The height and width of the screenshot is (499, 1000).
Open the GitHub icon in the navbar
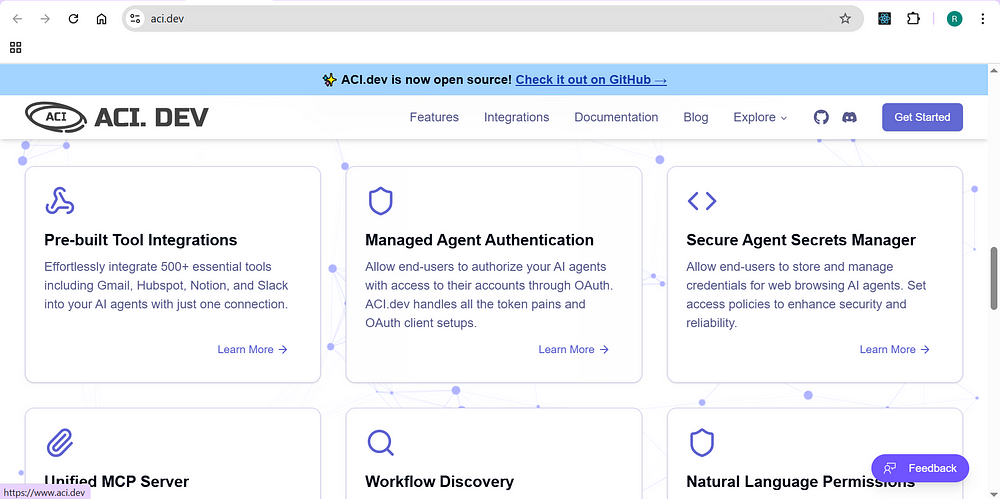click(821, 117)
